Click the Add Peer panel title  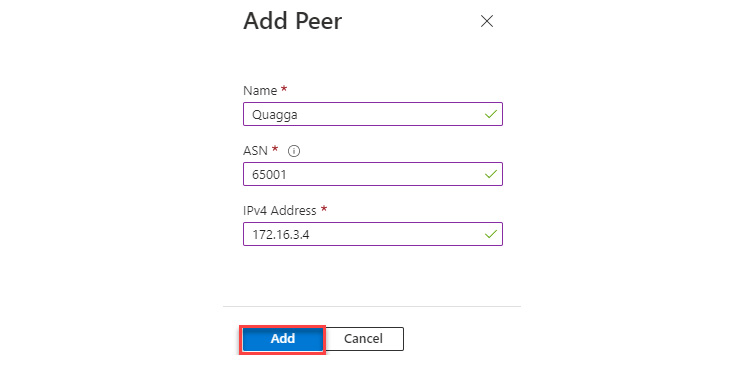click(292, 21)
